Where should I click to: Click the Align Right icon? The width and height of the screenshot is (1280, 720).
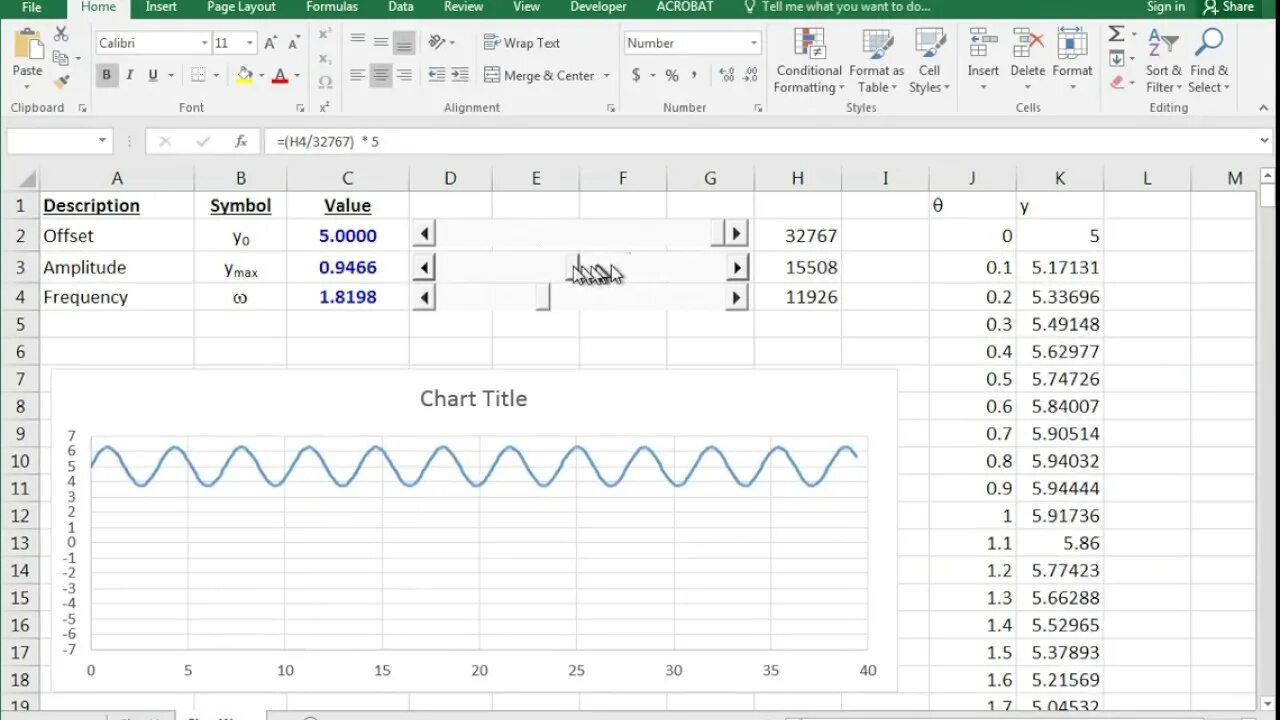point(404,75)
